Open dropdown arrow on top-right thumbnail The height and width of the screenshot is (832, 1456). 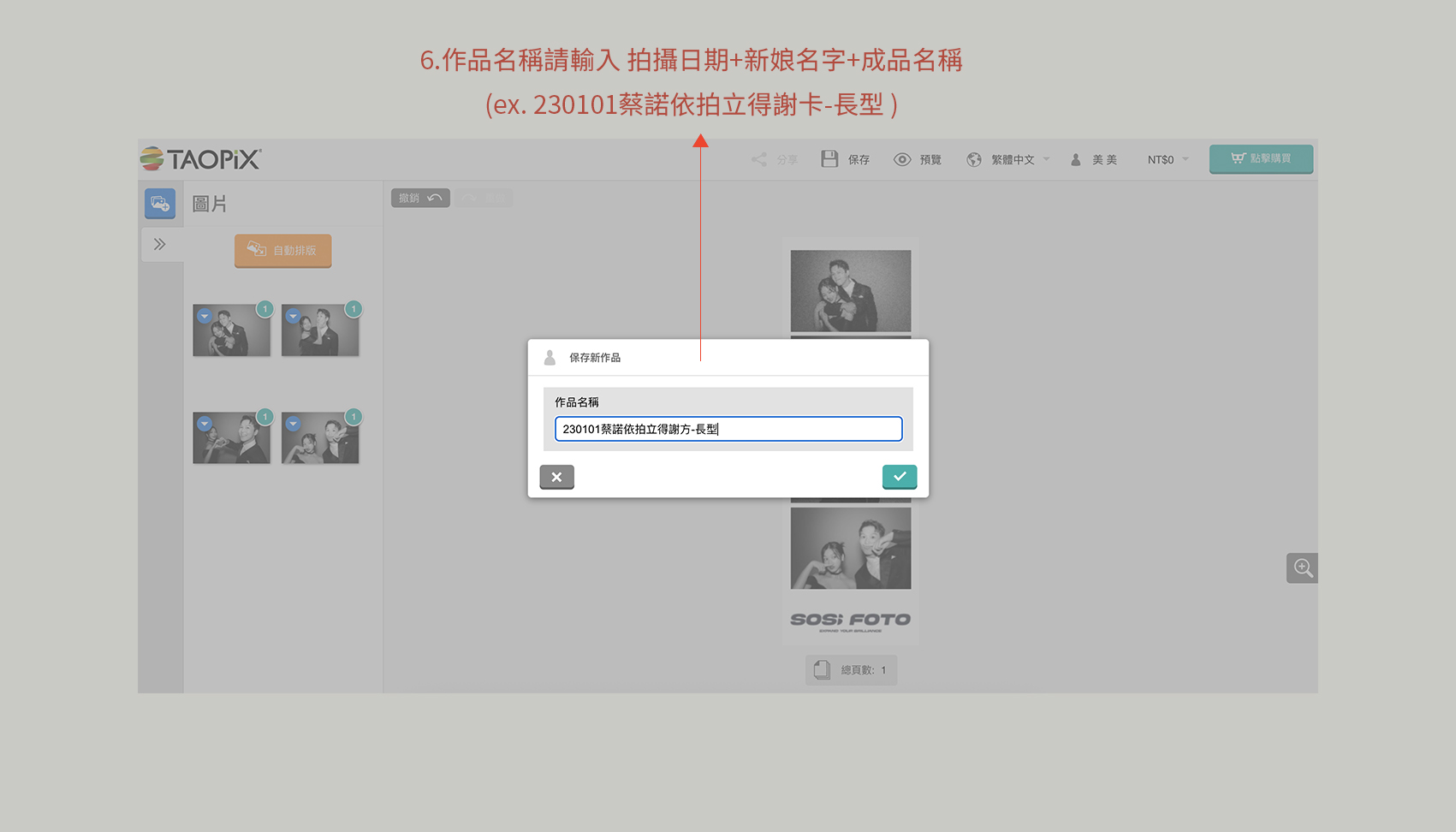[x=293, y=316]
